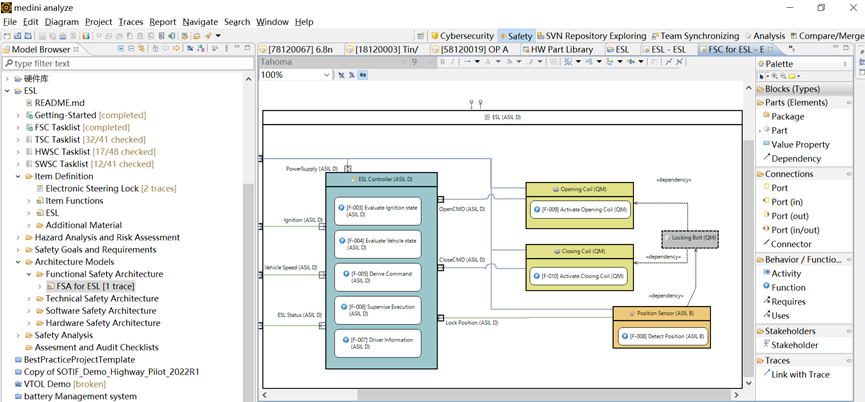The height and width of the screenshot is (402, 865).
Task: Select the Dependency tool in Palette
Action: point(792,158)
